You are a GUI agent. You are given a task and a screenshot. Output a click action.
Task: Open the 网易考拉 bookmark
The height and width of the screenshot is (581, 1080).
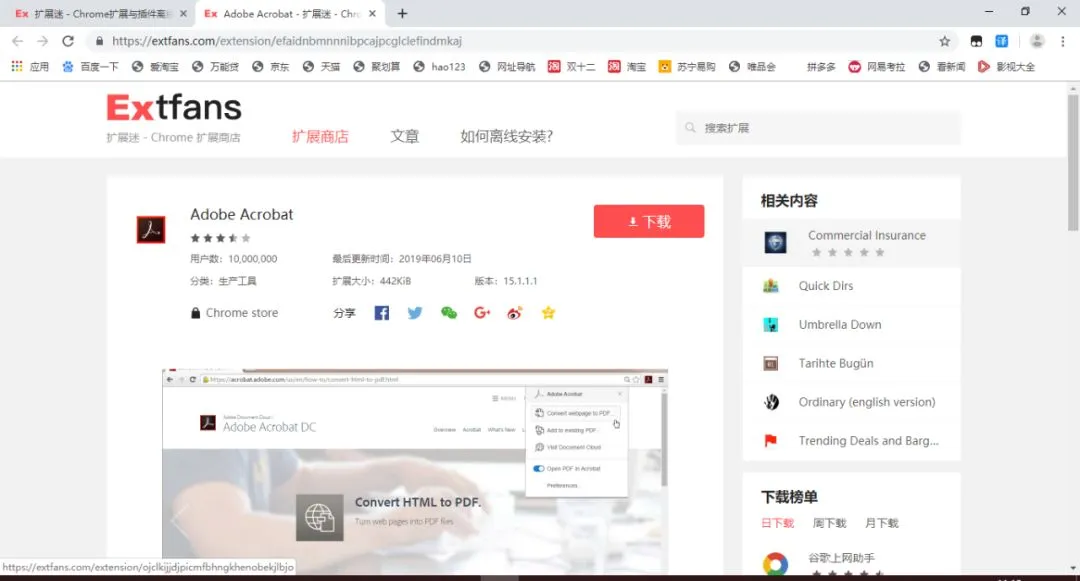pyautogui.click(x=877, y=67)
